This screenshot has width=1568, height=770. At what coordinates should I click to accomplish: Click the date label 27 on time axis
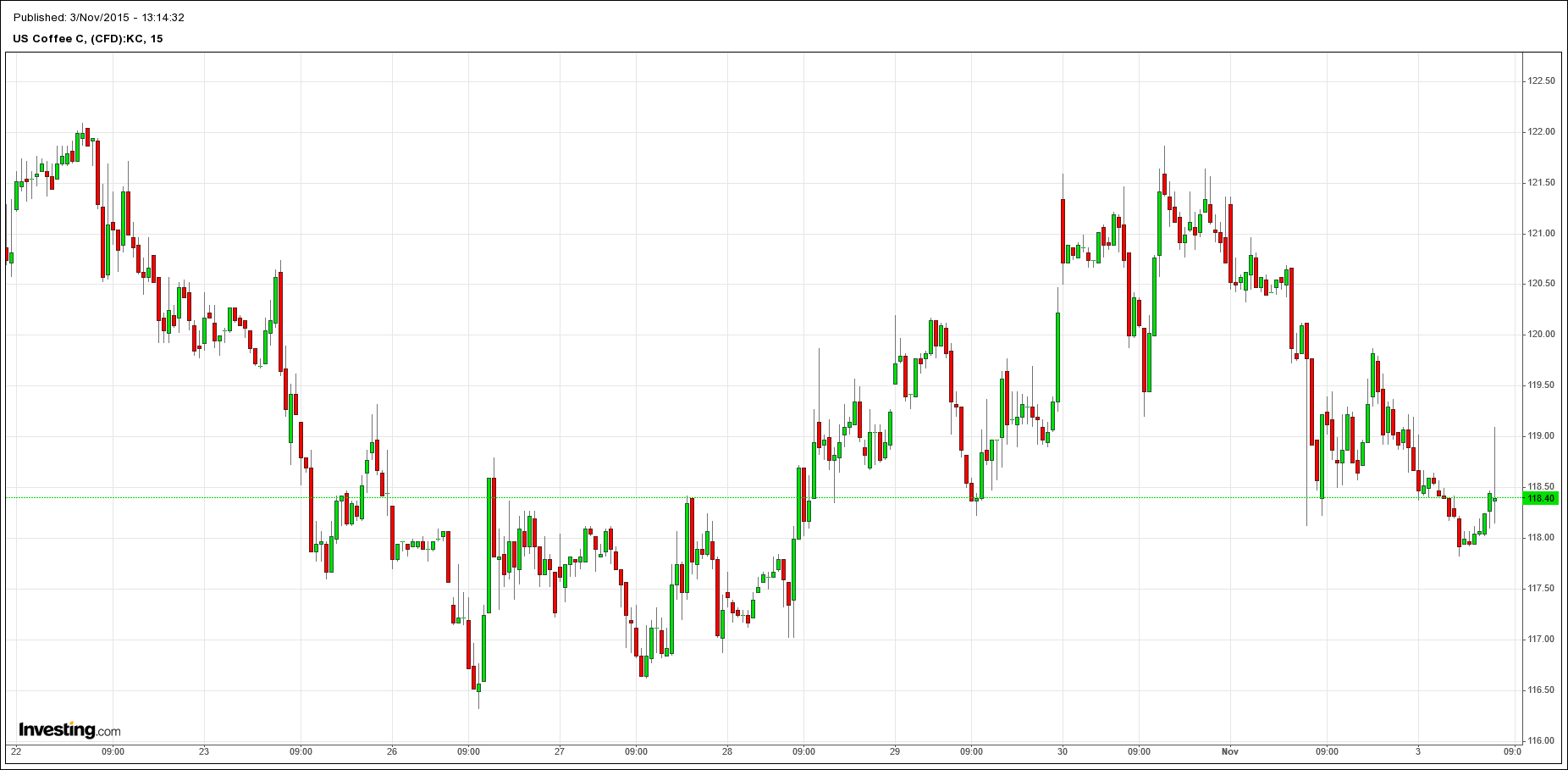[560, 751]
